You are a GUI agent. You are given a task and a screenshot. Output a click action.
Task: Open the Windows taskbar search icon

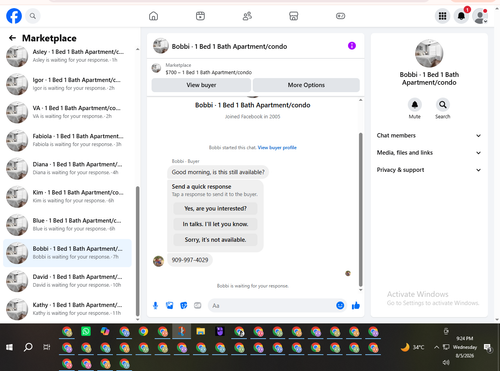click(x=28, y=347)
